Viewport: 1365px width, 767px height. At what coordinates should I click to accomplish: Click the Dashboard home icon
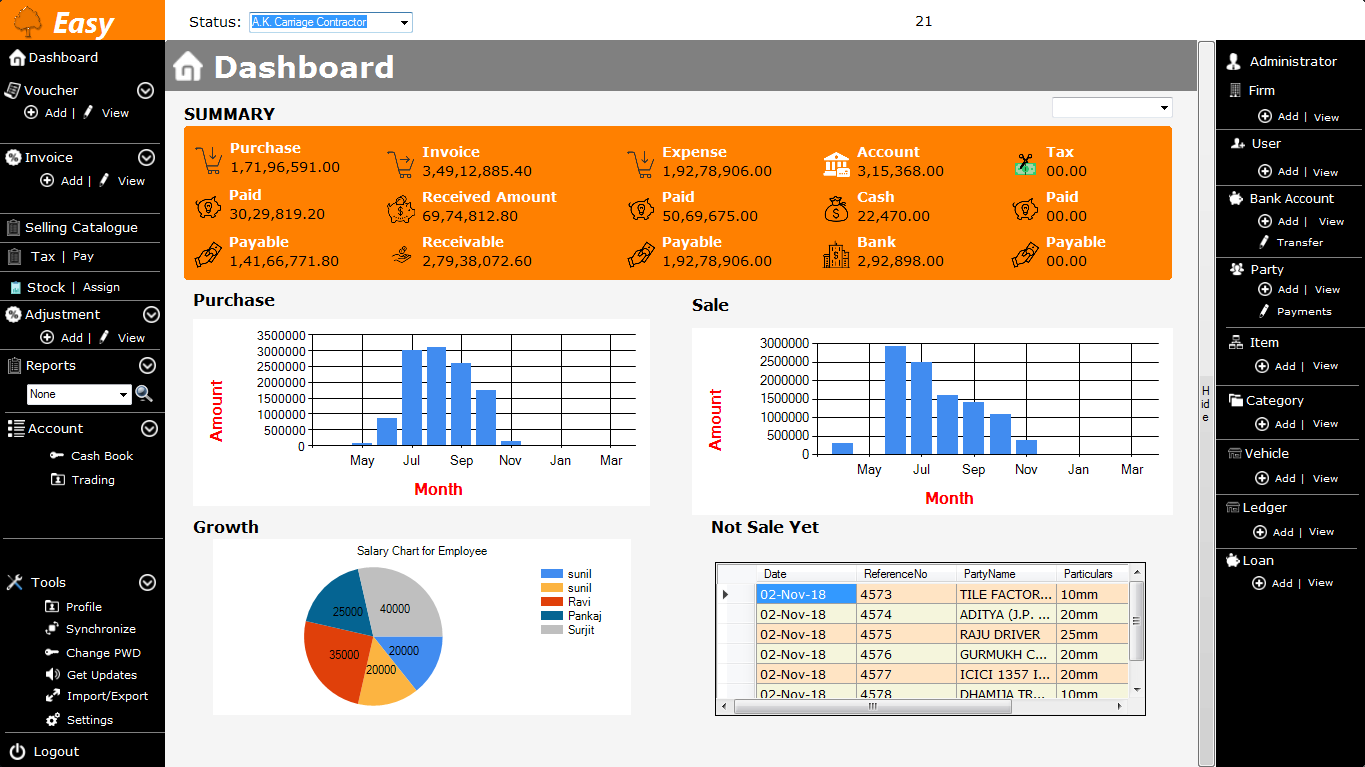point(15,57)
